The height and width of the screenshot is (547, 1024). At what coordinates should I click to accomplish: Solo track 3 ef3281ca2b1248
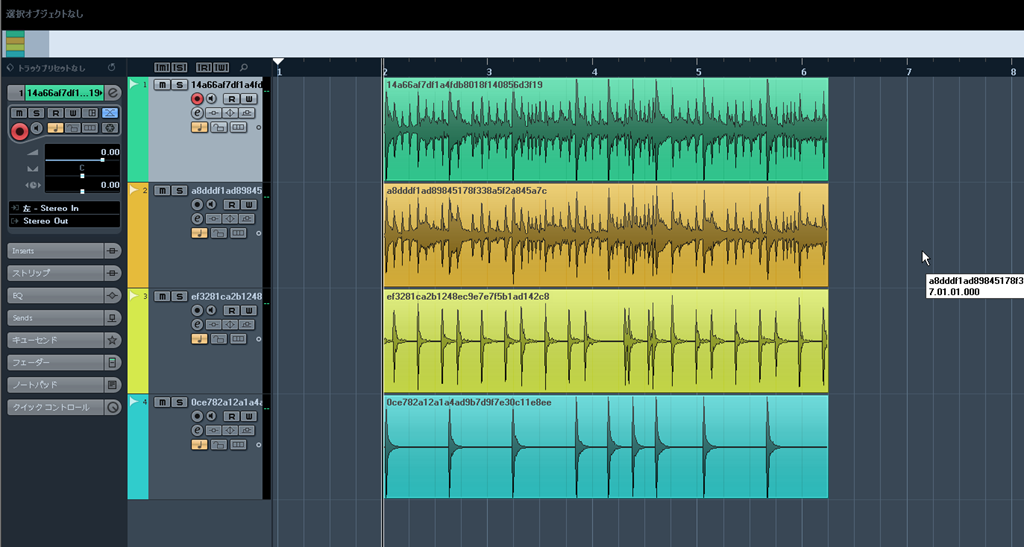[179, 296]
